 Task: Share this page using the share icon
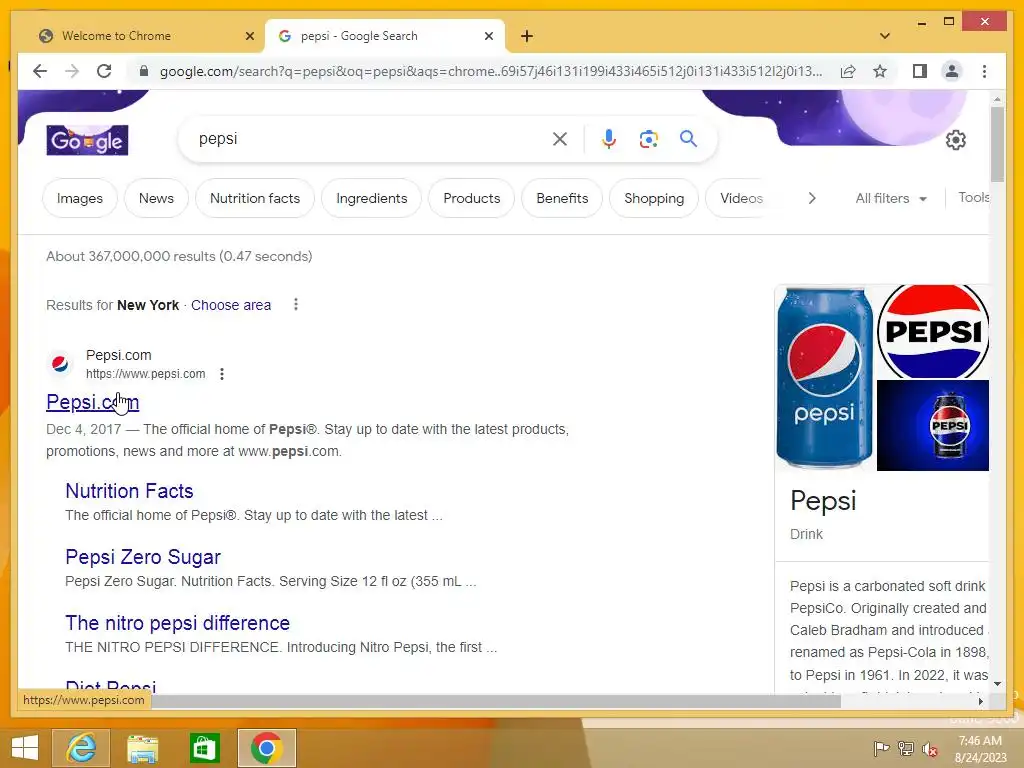tap(848, 71)
